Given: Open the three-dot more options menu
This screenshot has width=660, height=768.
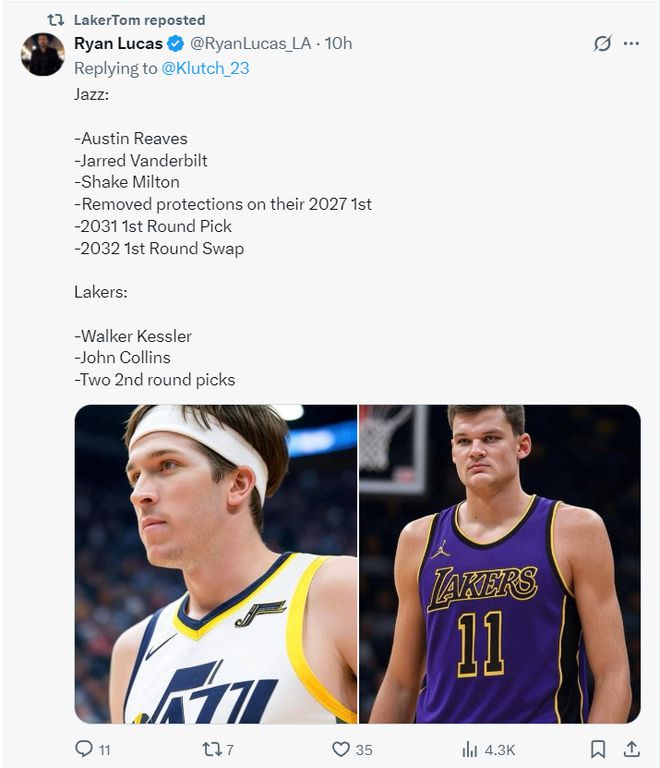Looking at the screenshot, I should [631, 44].
